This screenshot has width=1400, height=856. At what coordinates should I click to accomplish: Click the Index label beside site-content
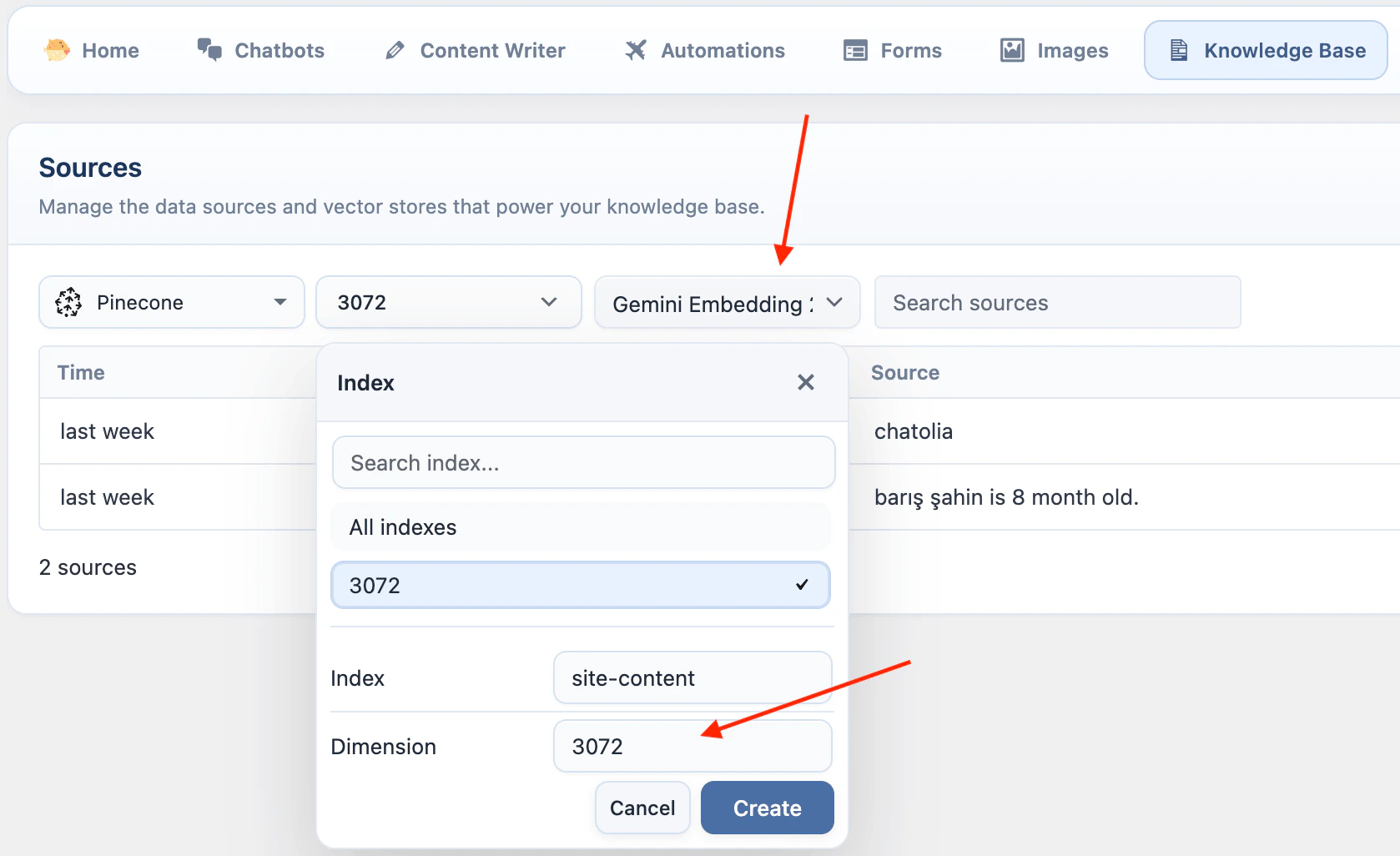357,678
